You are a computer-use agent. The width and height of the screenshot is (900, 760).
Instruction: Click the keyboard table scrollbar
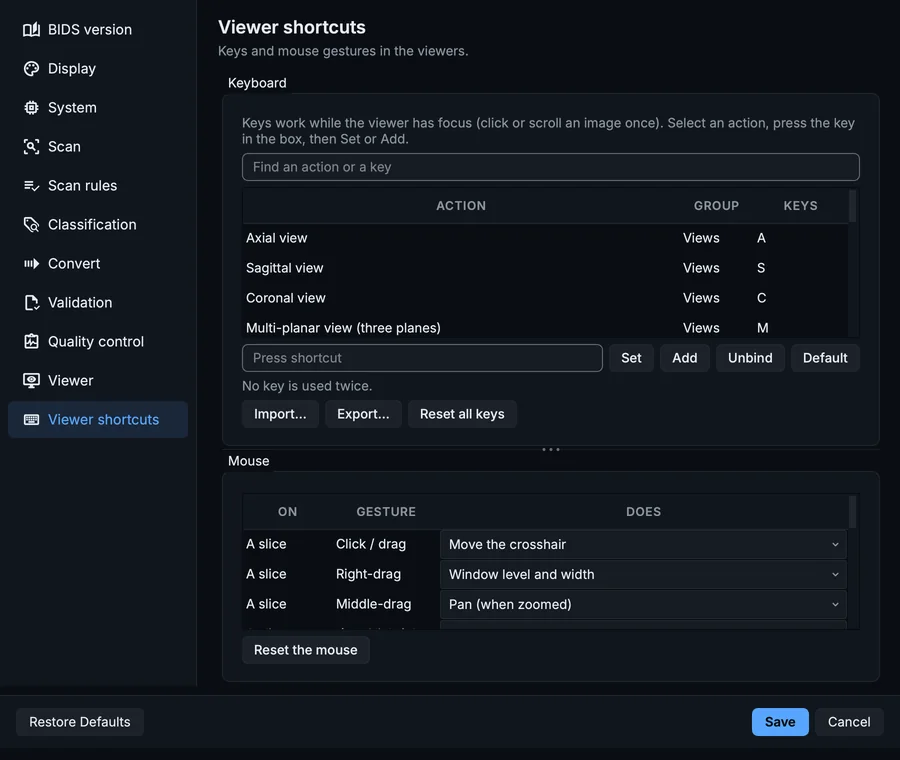point(853,206)
